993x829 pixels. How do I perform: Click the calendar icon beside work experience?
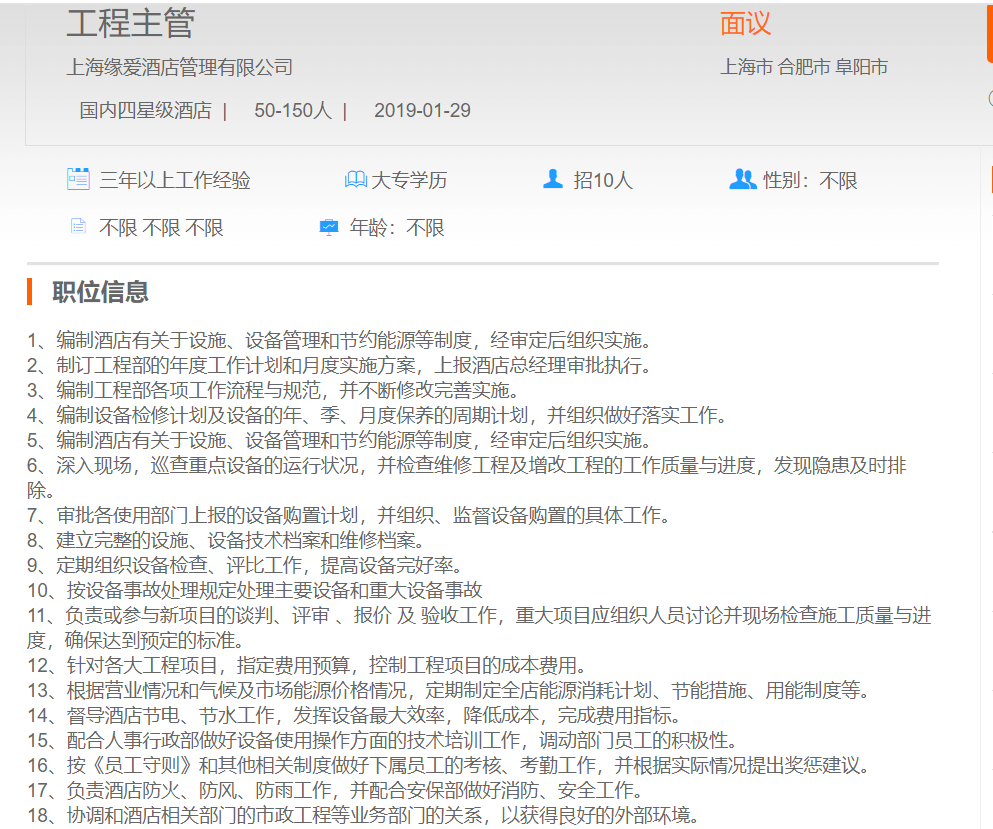78,180
